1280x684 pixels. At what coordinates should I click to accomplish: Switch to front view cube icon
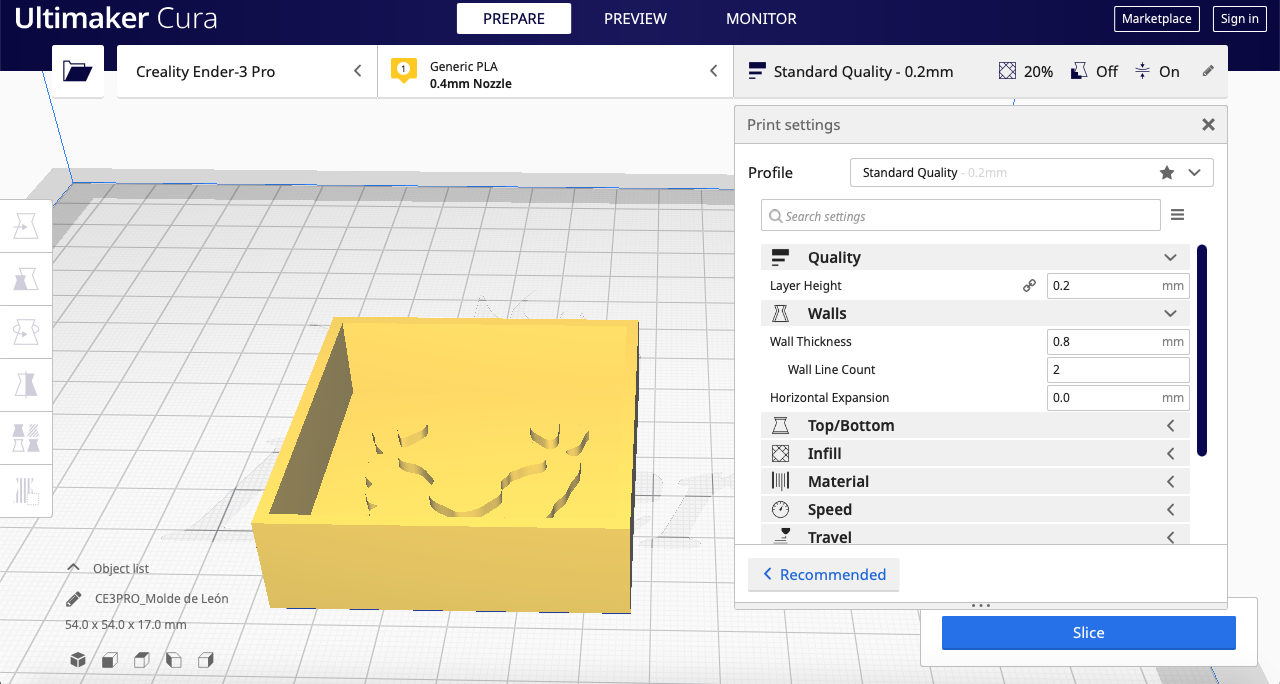point(110,660)
